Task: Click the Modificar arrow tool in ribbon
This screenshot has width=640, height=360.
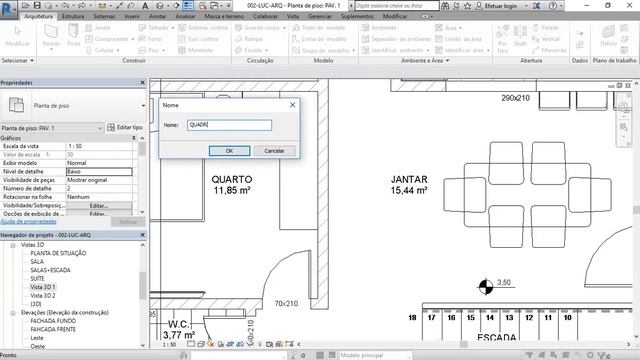Action: 18,36
